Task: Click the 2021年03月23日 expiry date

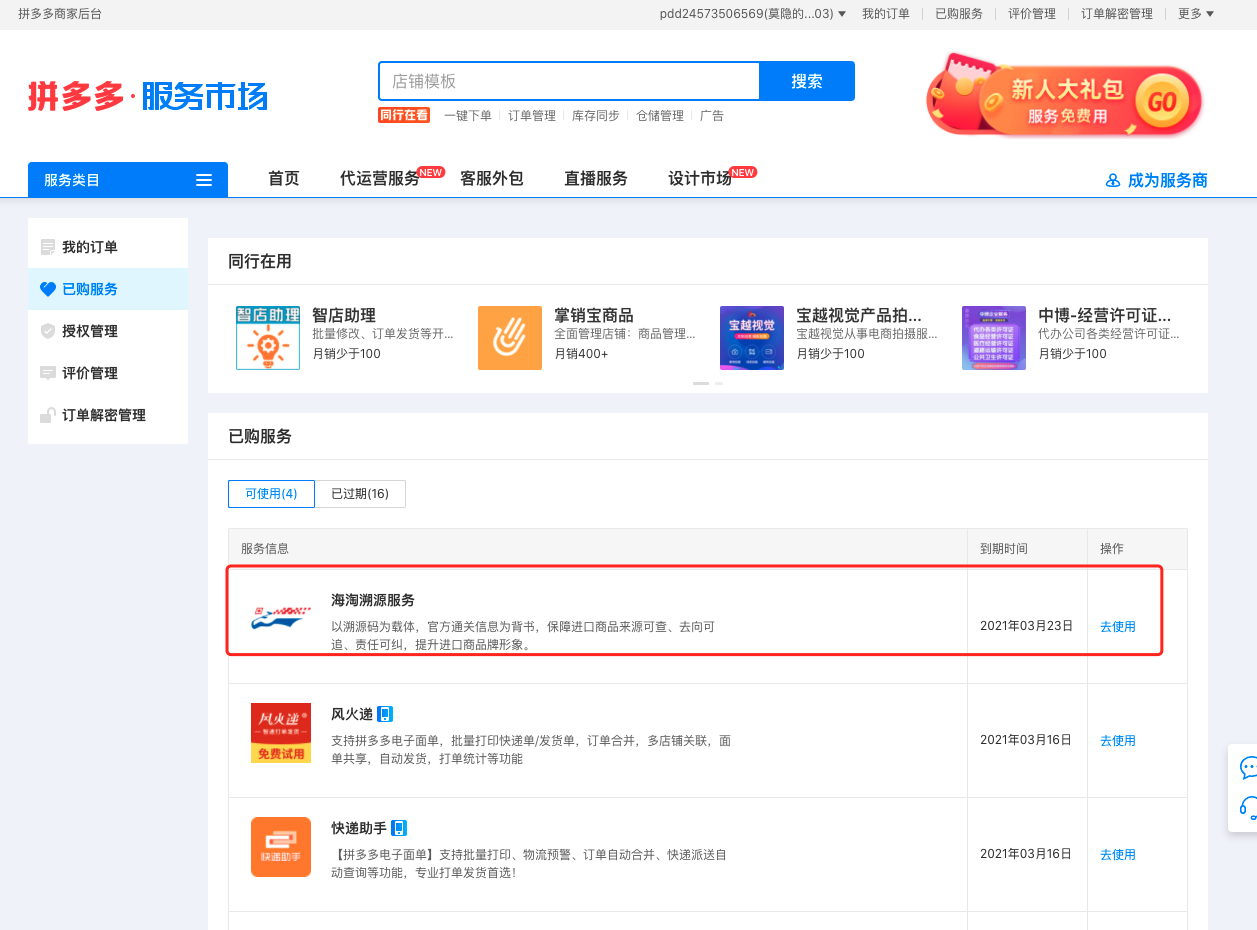Action: pos(1026,626)
